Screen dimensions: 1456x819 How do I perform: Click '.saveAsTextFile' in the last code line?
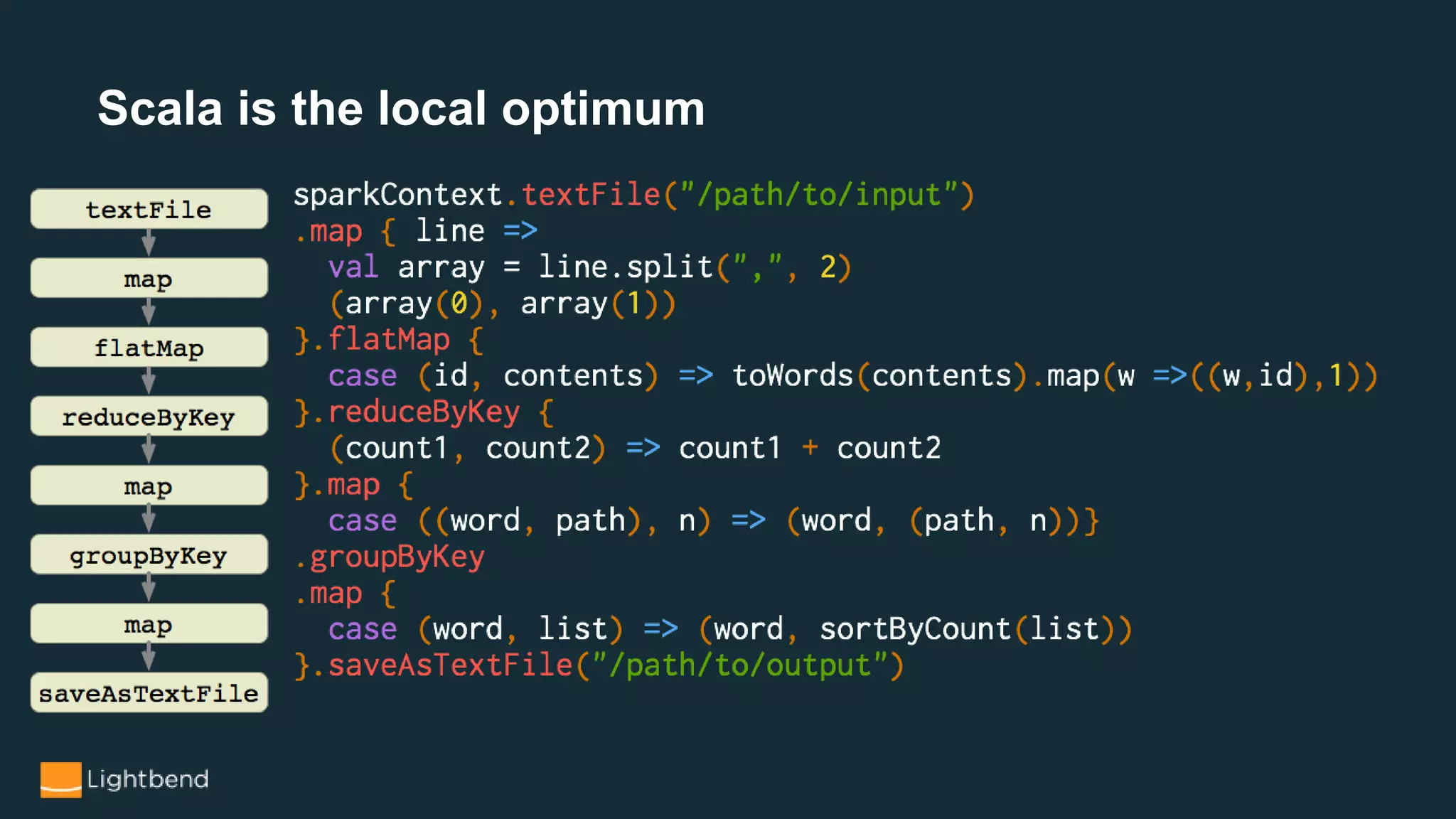[442, 665]
